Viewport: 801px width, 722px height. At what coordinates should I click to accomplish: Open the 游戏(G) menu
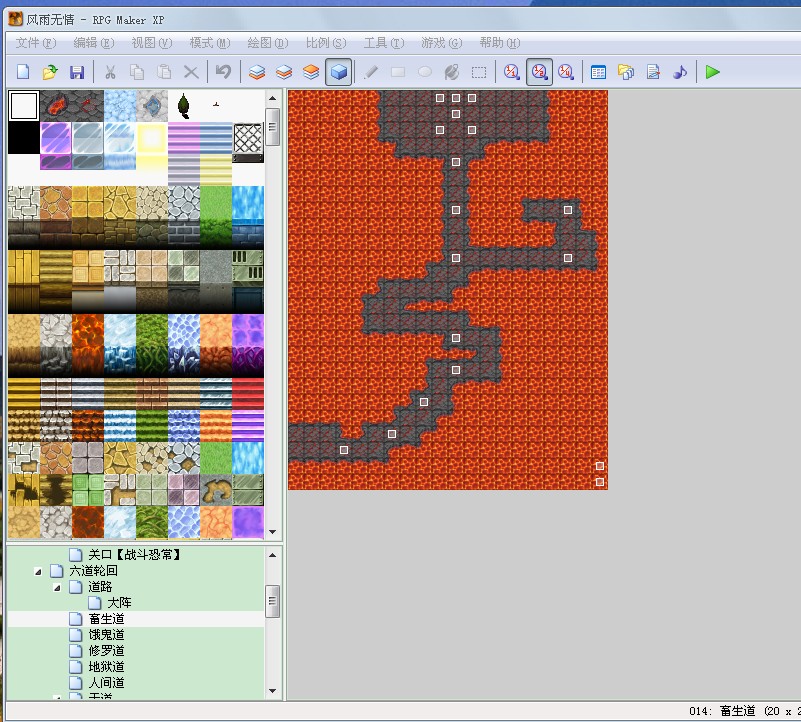point(442,43)
